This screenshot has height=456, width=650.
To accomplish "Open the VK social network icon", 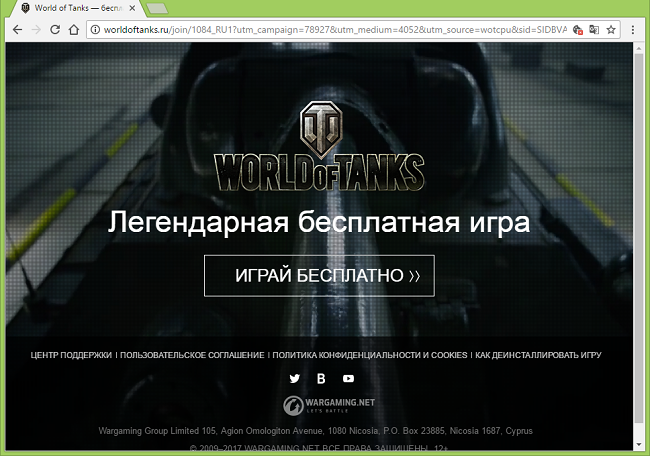I will [x=321, y=379].
